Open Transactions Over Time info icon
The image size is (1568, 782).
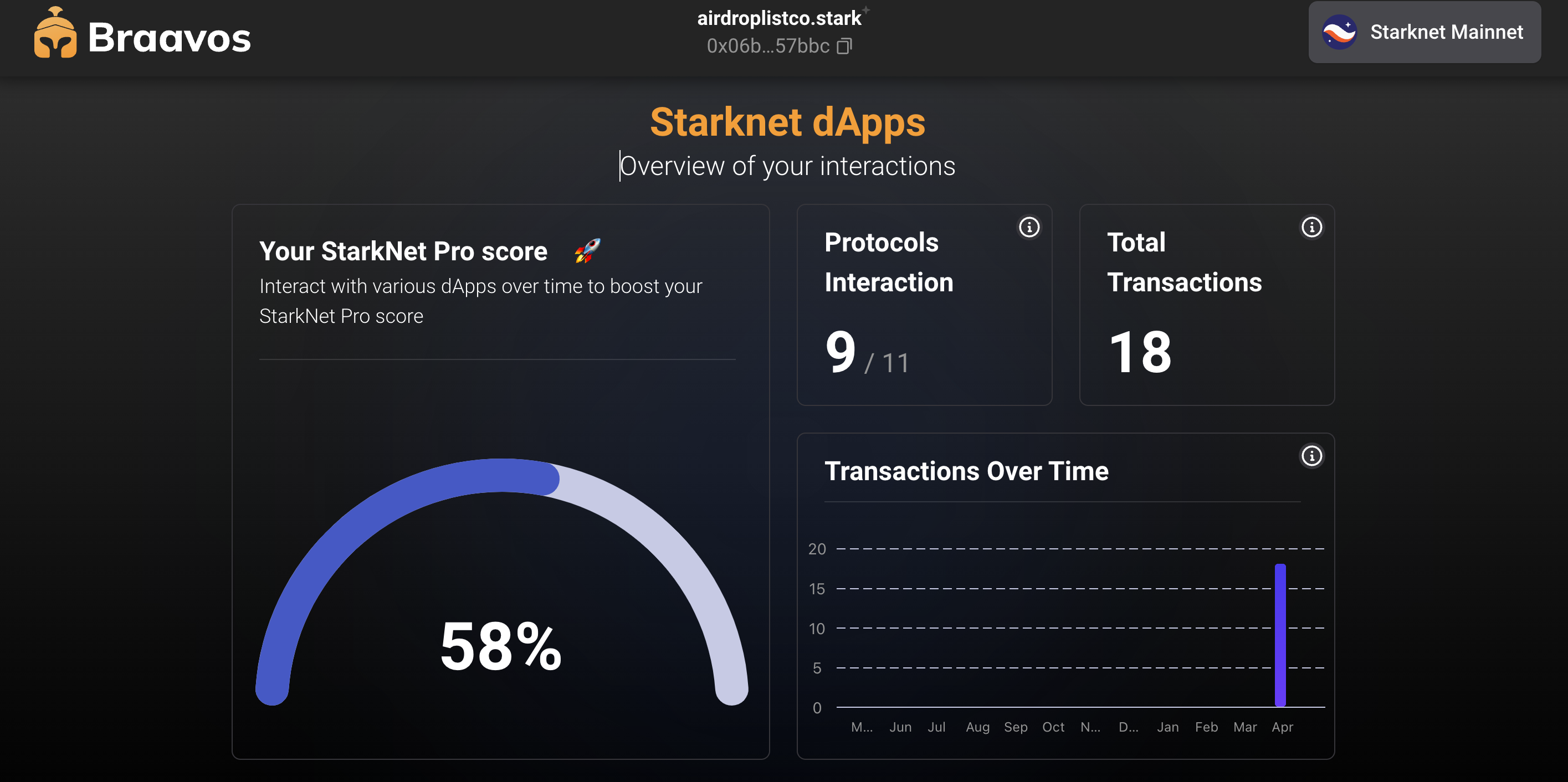(1311, 456)
